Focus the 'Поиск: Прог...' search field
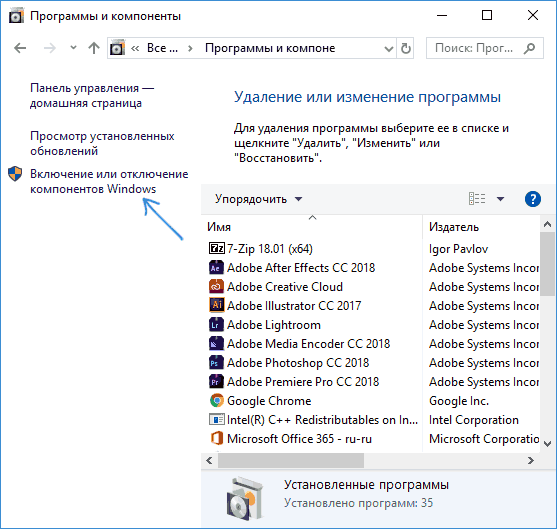557x529 pixels. click(485, 48)
